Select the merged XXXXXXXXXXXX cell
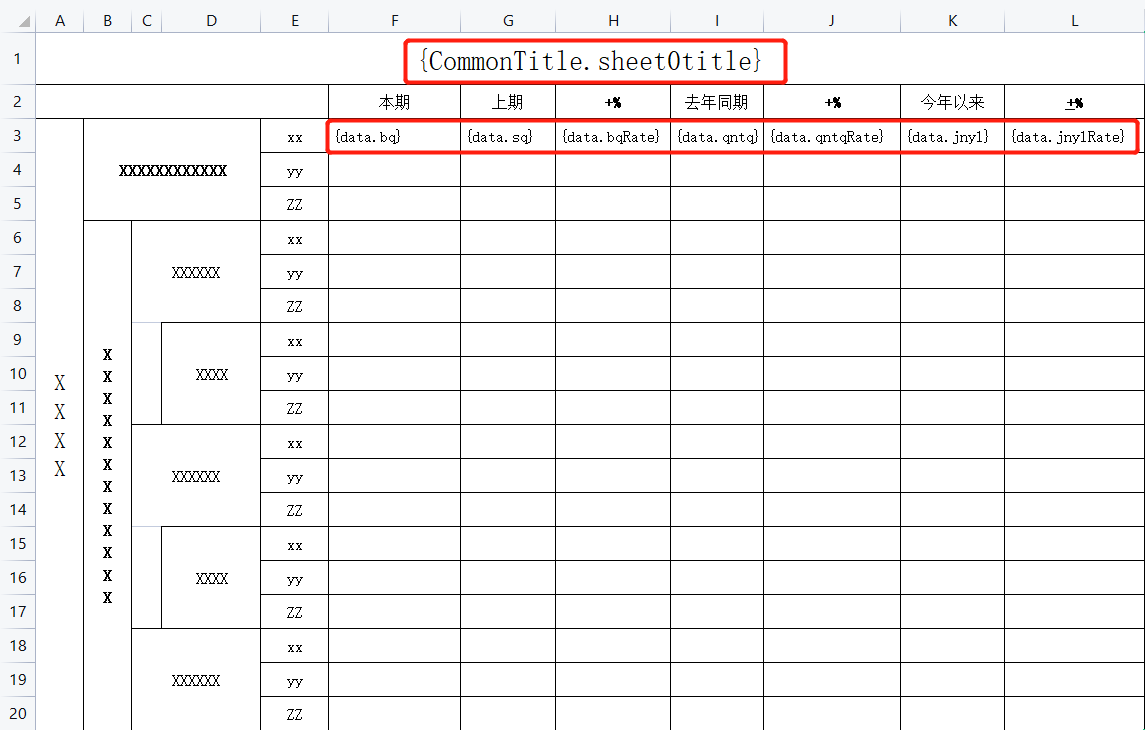 point(171,169)
